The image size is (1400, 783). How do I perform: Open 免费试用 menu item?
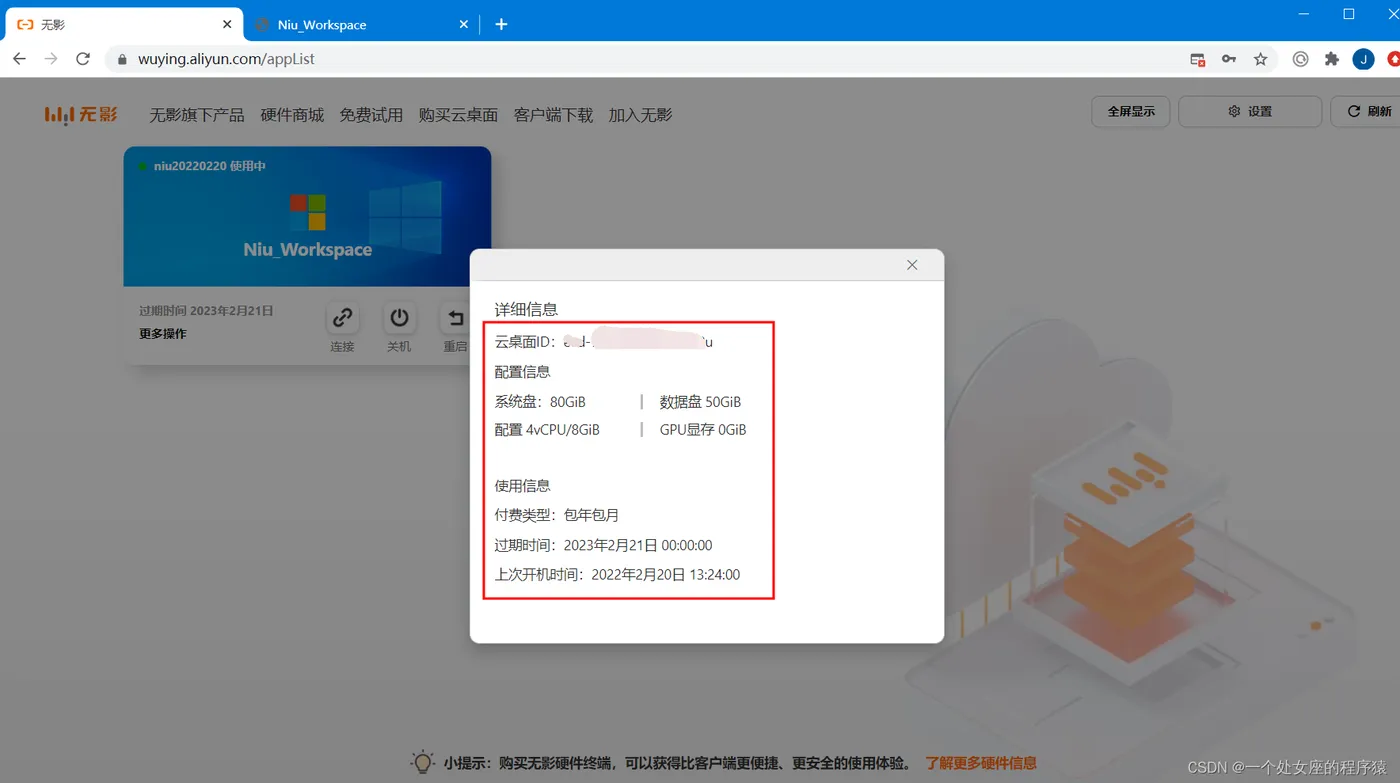click(371, 115)
